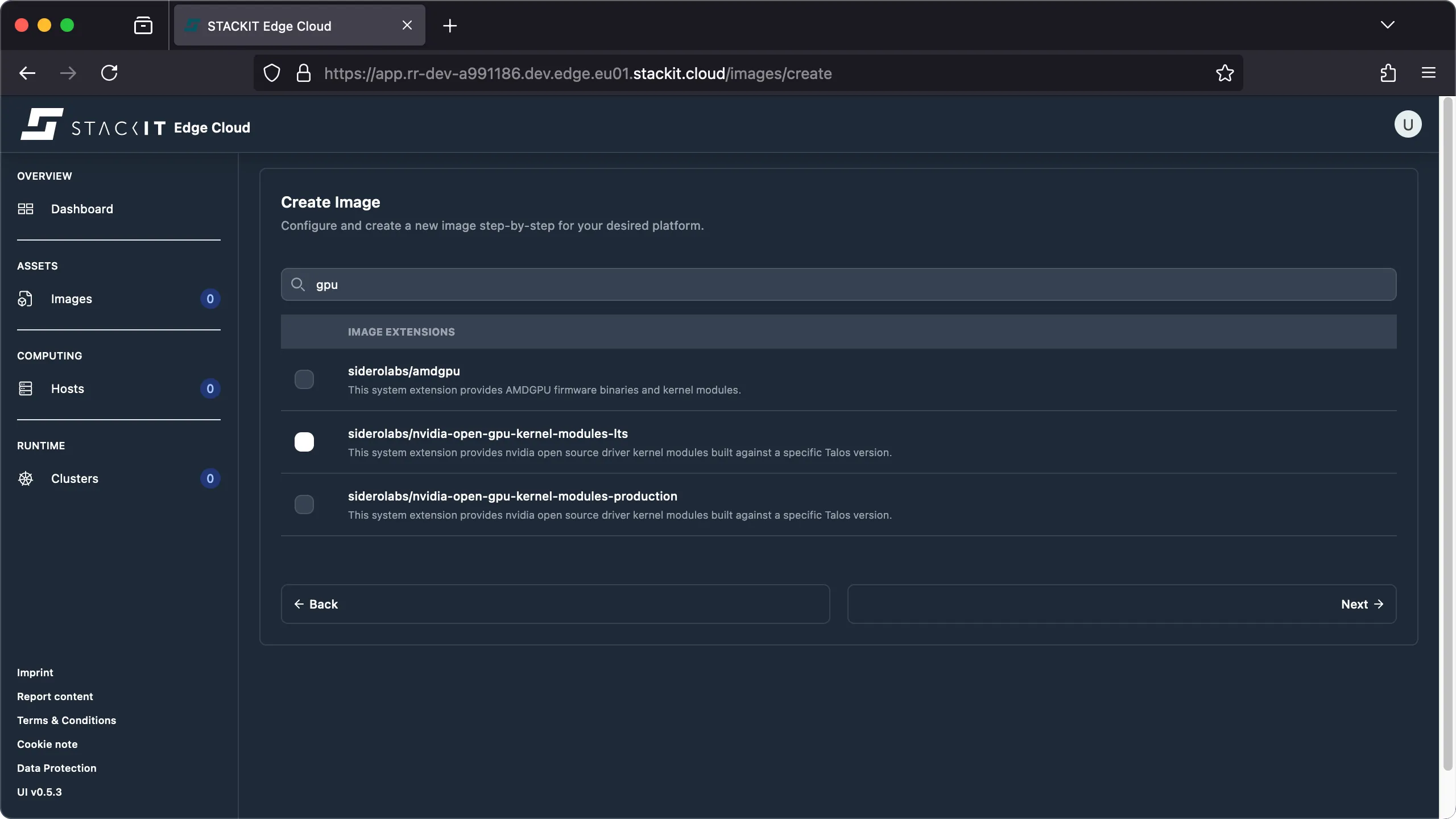Select Images in the Assets section
The width and height of the screenshot is (1456, 819).
(72, 299)
